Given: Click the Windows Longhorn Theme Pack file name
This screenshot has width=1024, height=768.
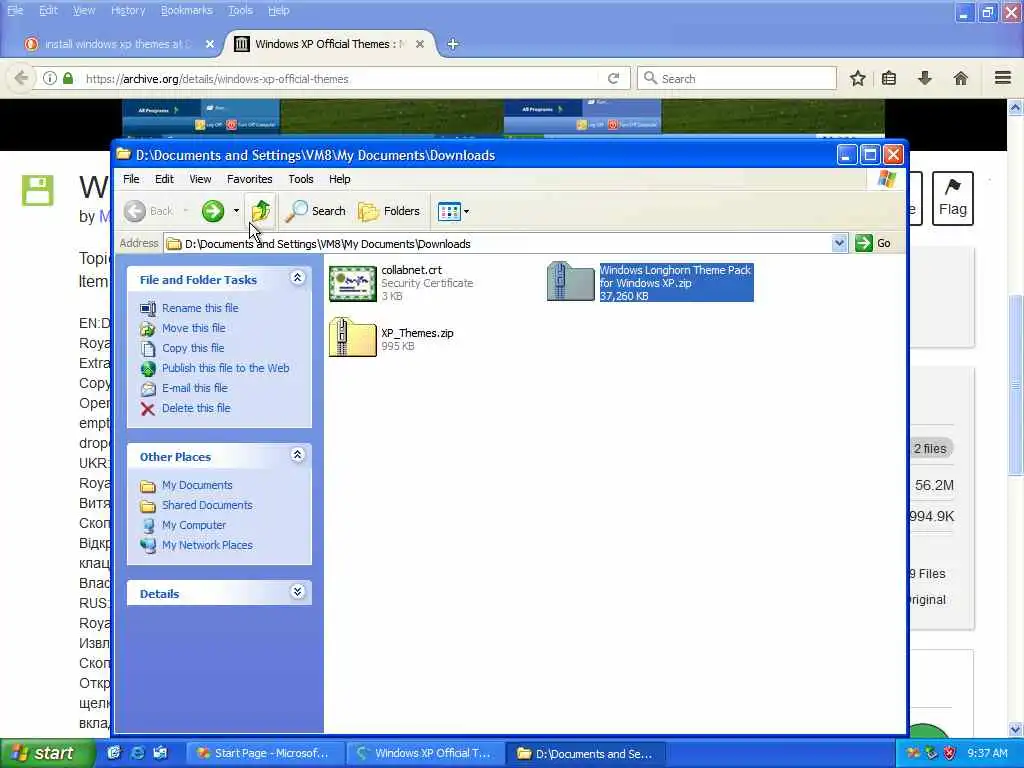Looking at the screenshot, I should [x=675, y=276].
